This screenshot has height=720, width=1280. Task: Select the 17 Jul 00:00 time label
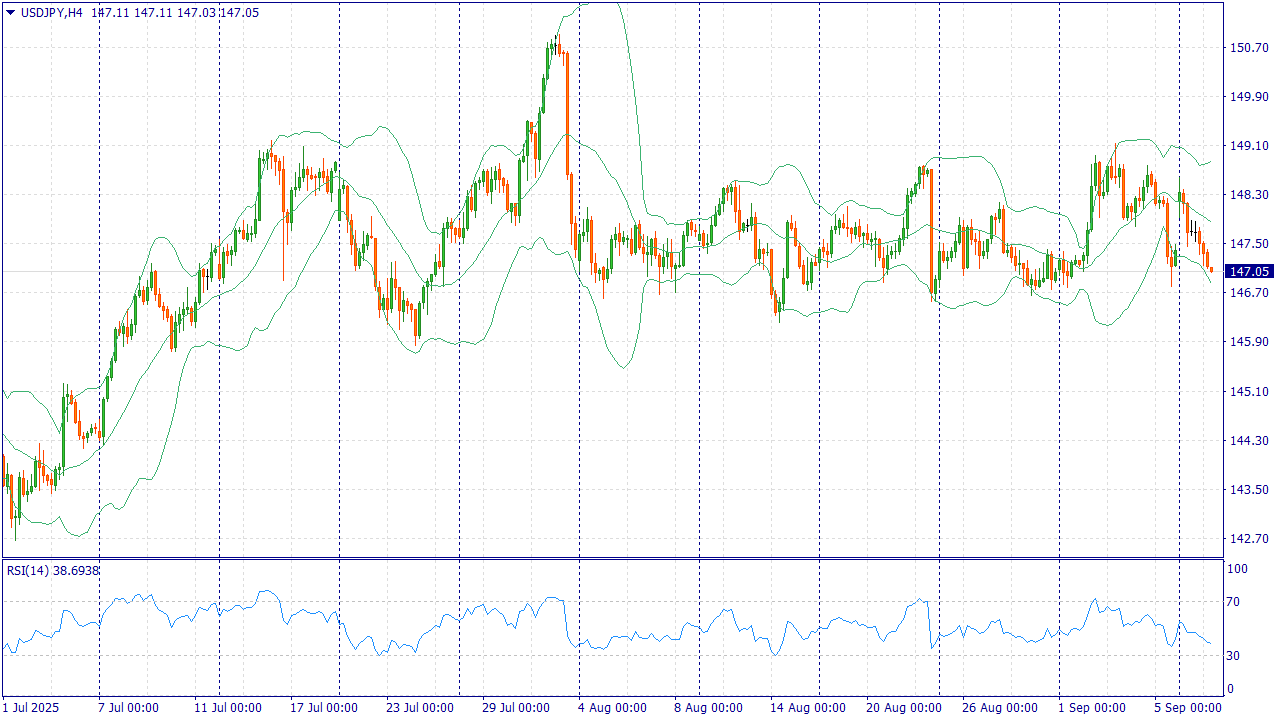(325, 708)
